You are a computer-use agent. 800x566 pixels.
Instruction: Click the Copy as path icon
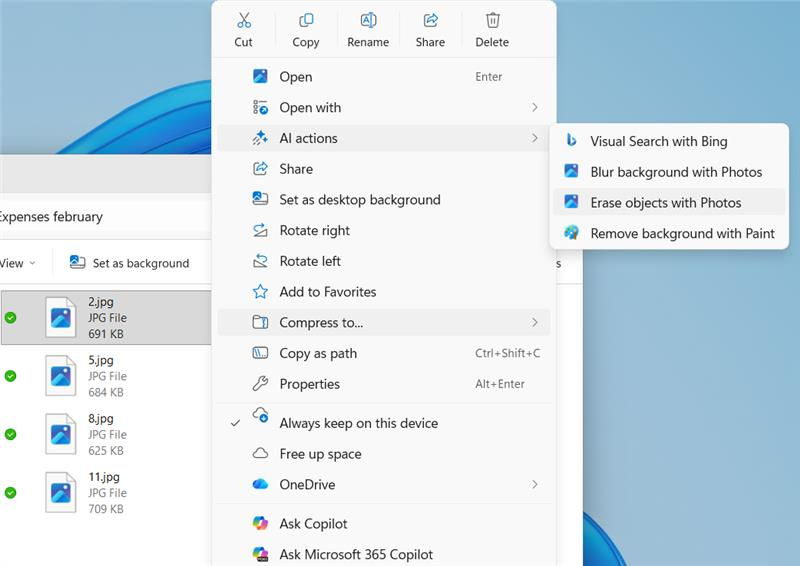point(260,353)
